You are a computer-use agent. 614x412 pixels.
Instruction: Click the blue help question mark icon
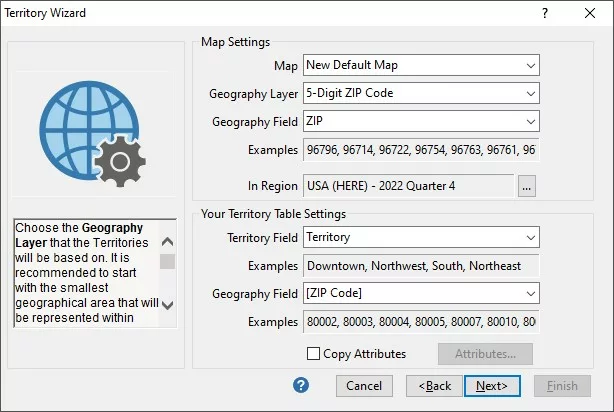click(301, 385)
